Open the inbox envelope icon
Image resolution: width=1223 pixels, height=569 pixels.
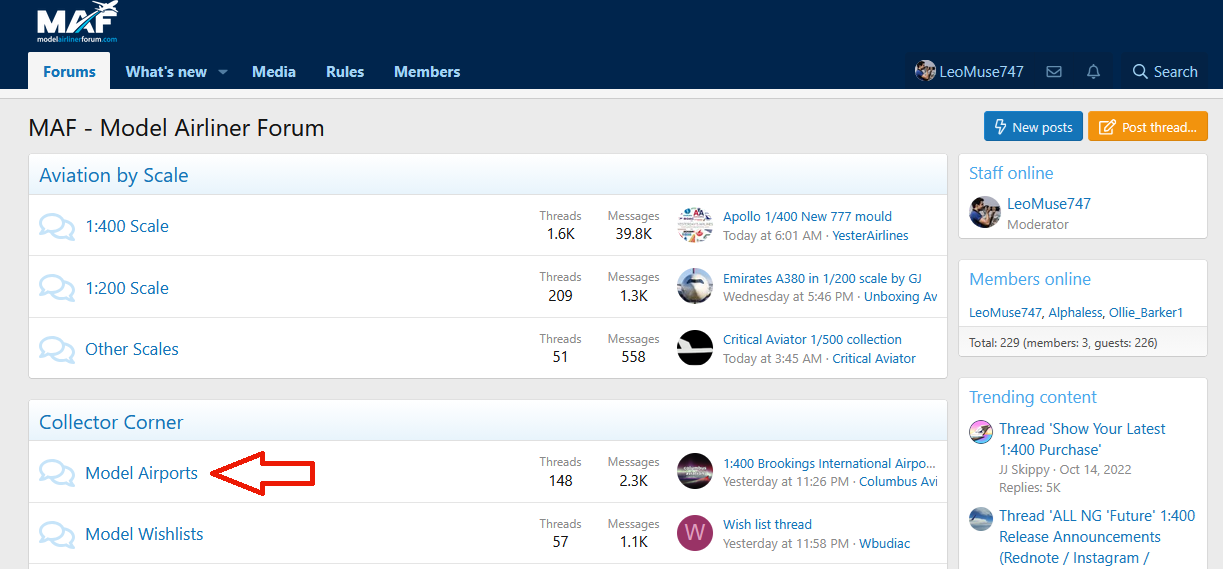click(1053, 72)
